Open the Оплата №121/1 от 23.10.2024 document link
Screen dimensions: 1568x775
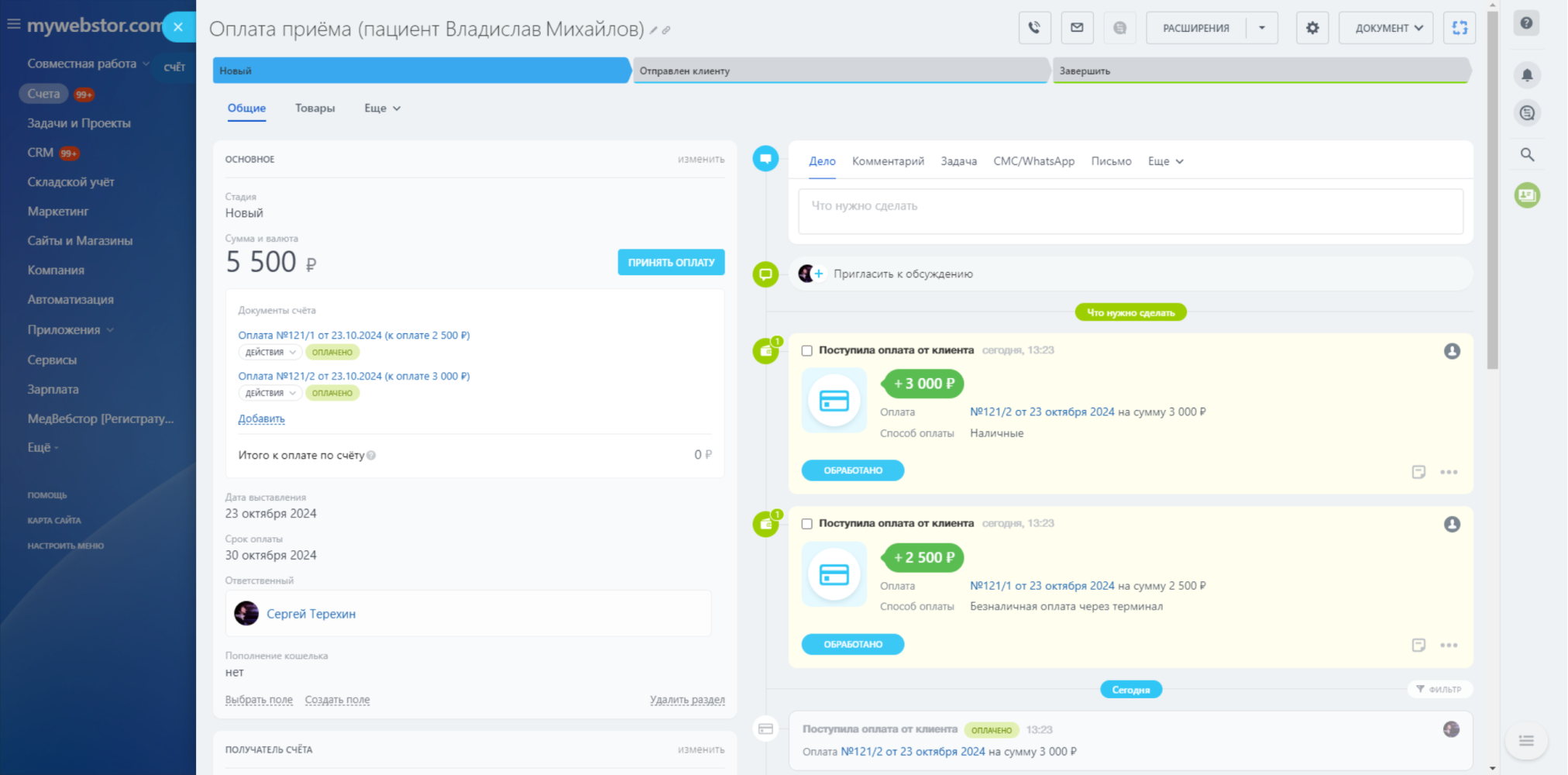tap(353, 336)
